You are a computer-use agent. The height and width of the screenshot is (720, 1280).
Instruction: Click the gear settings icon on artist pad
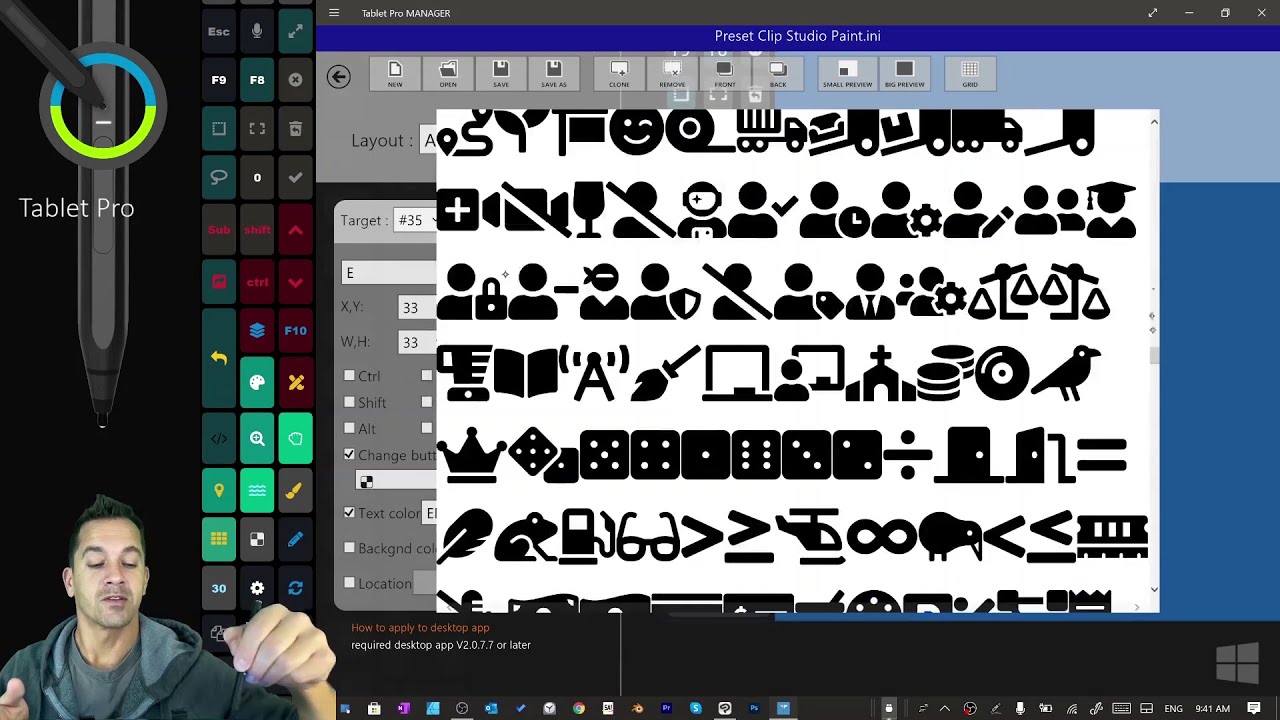[257, 589]
